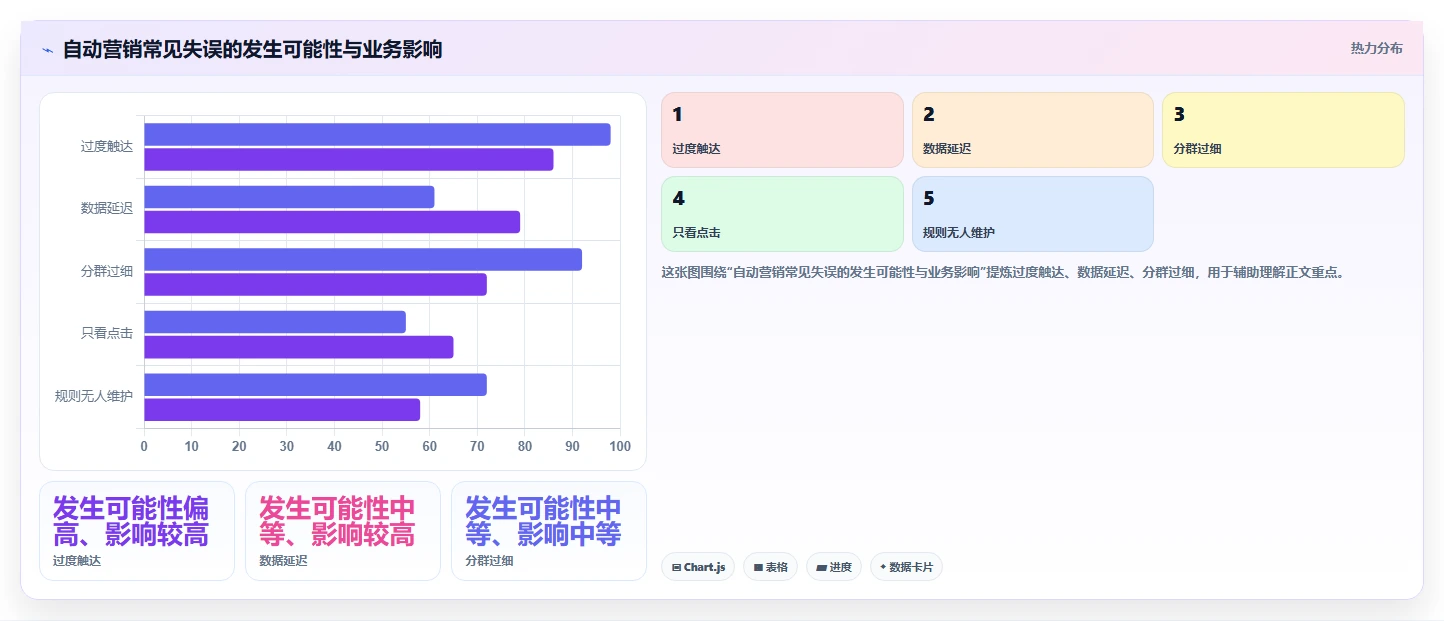Click the 数据延迟 axis label on the chart

coord(107,209)
